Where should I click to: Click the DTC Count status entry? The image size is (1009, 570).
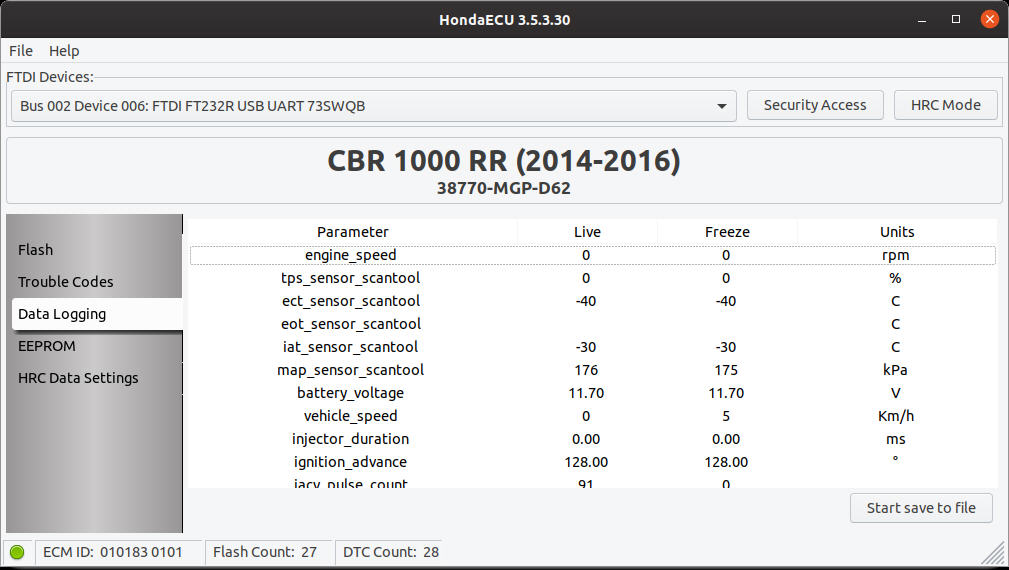(x=391, y=552)
